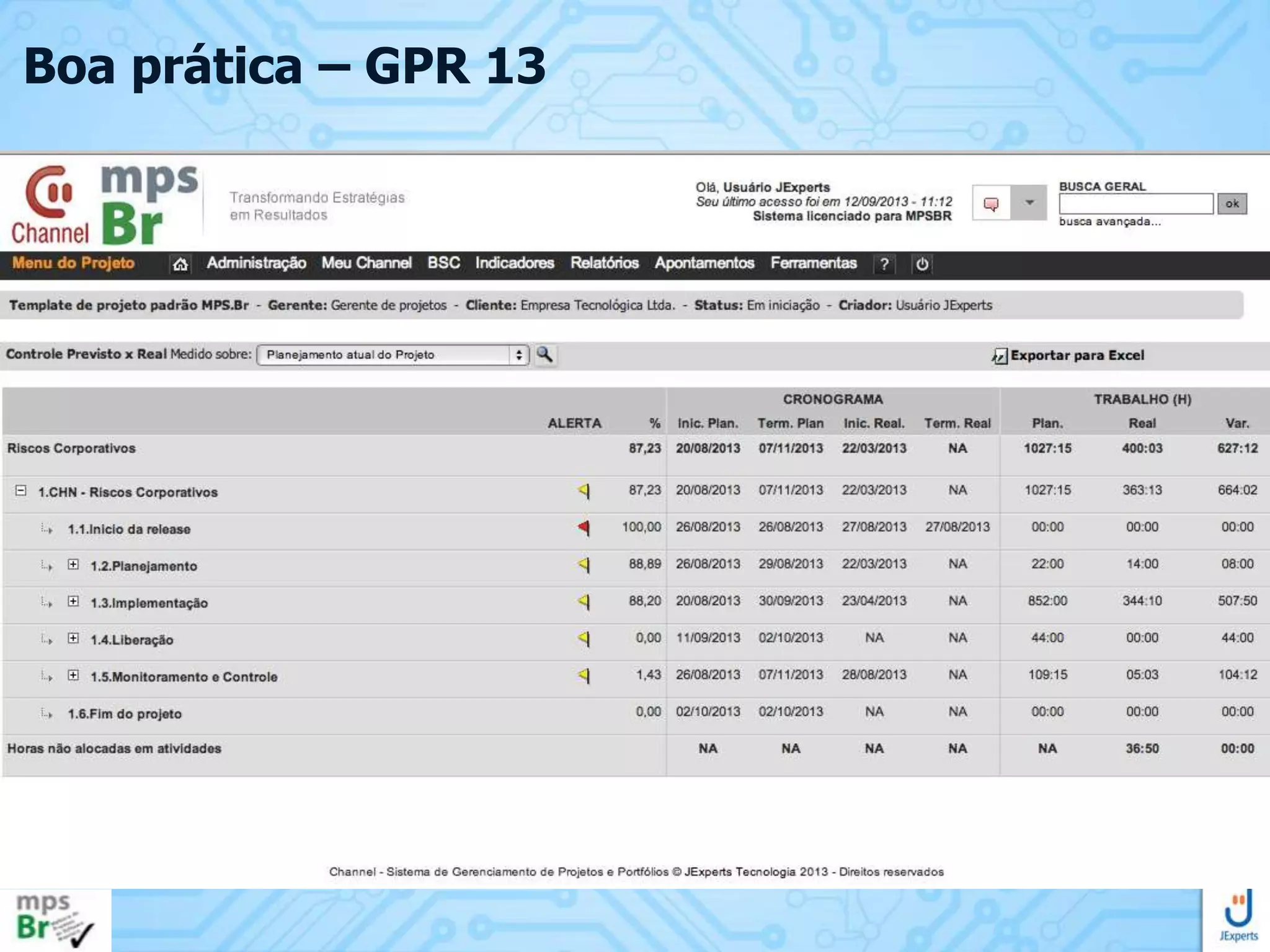1270x952 pixels.
Task: Click the 27/08/2013 Term. Real date
Action: (957, 527)
